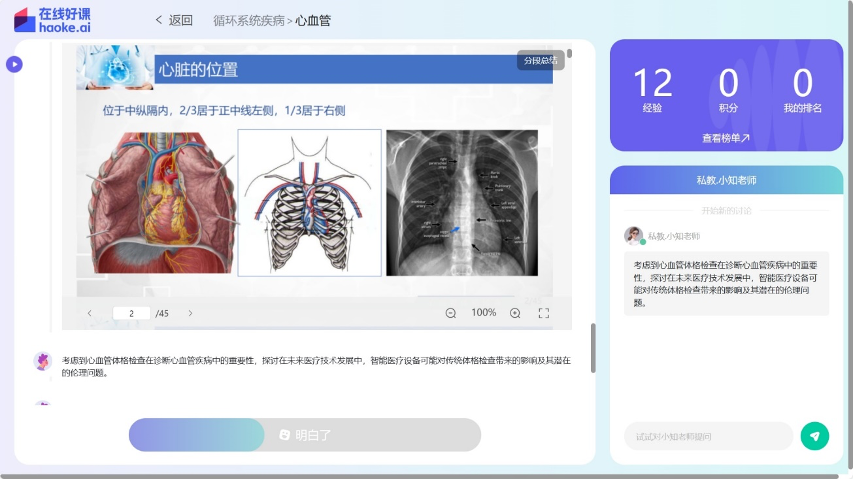Go to the next slide page
This screenshot has height=480, width=854.
[190, 313]
